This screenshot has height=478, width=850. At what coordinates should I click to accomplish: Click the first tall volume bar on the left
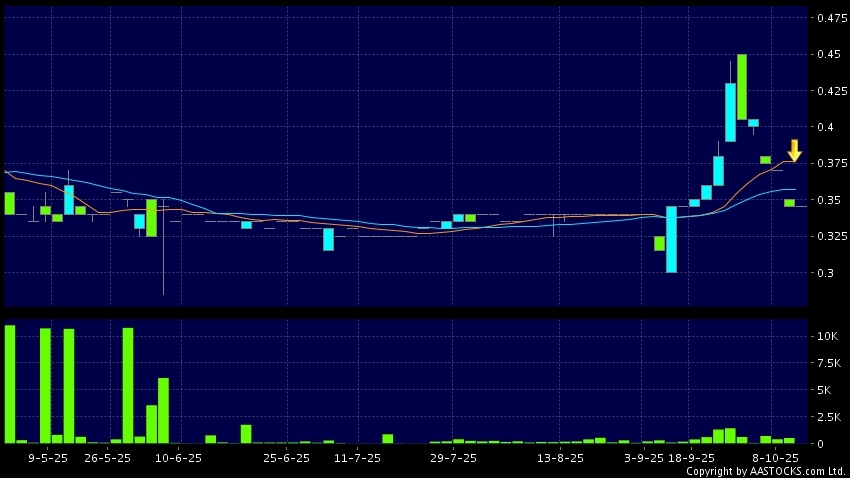[10, 384]
